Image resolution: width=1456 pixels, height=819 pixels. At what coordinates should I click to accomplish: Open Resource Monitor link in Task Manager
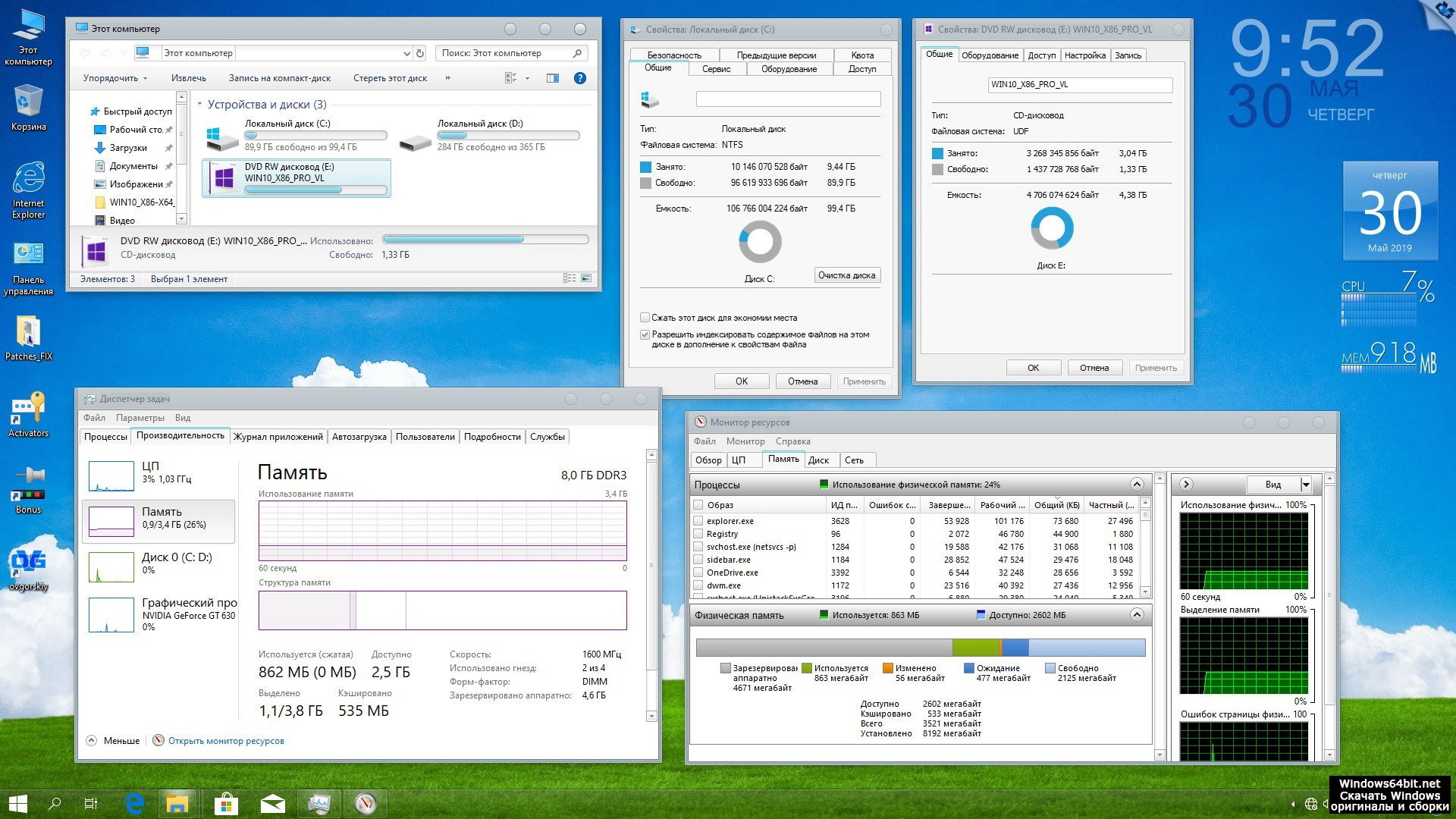[225, 741]
